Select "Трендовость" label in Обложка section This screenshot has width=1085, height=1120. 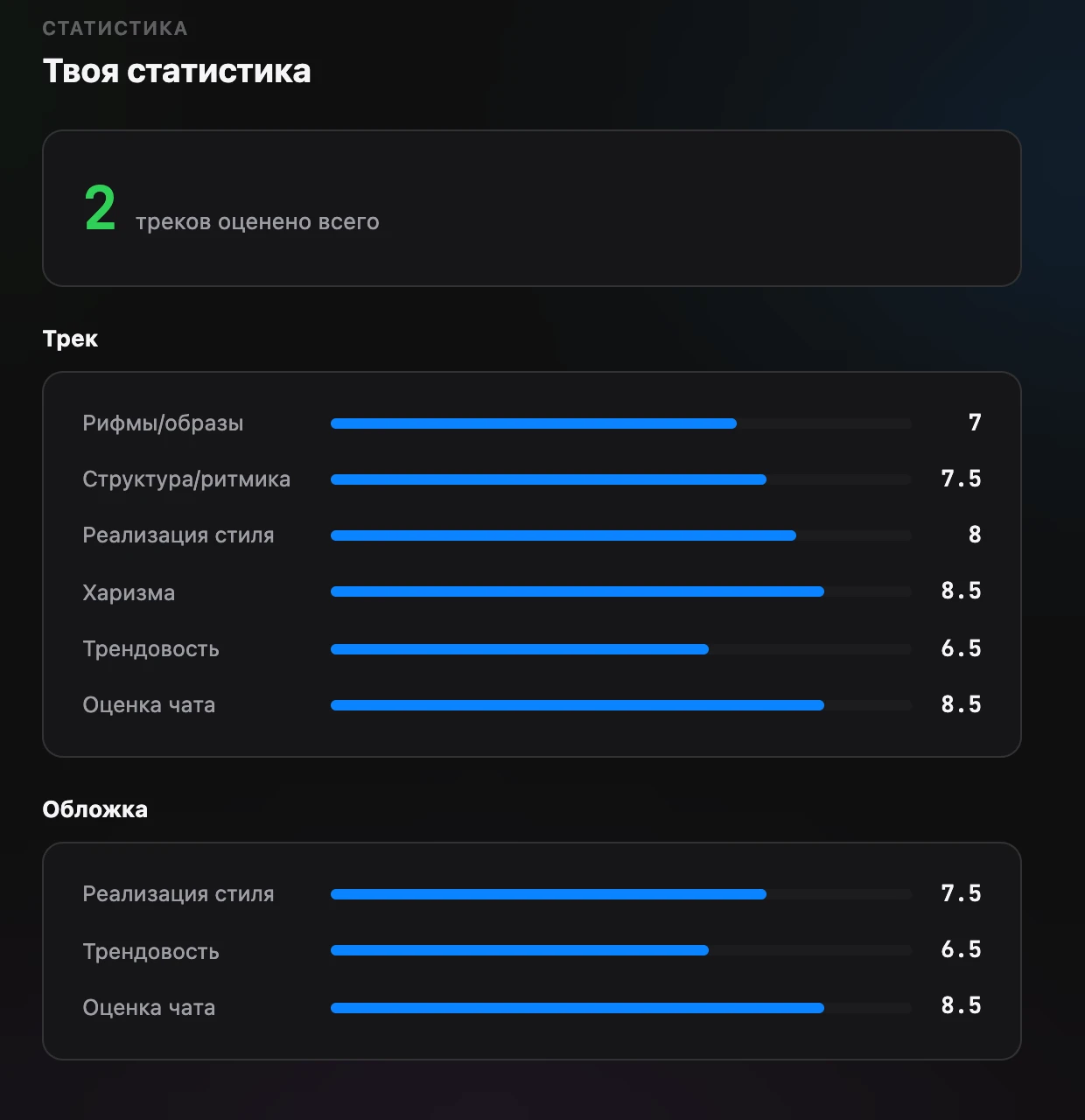tap(150, 952)
